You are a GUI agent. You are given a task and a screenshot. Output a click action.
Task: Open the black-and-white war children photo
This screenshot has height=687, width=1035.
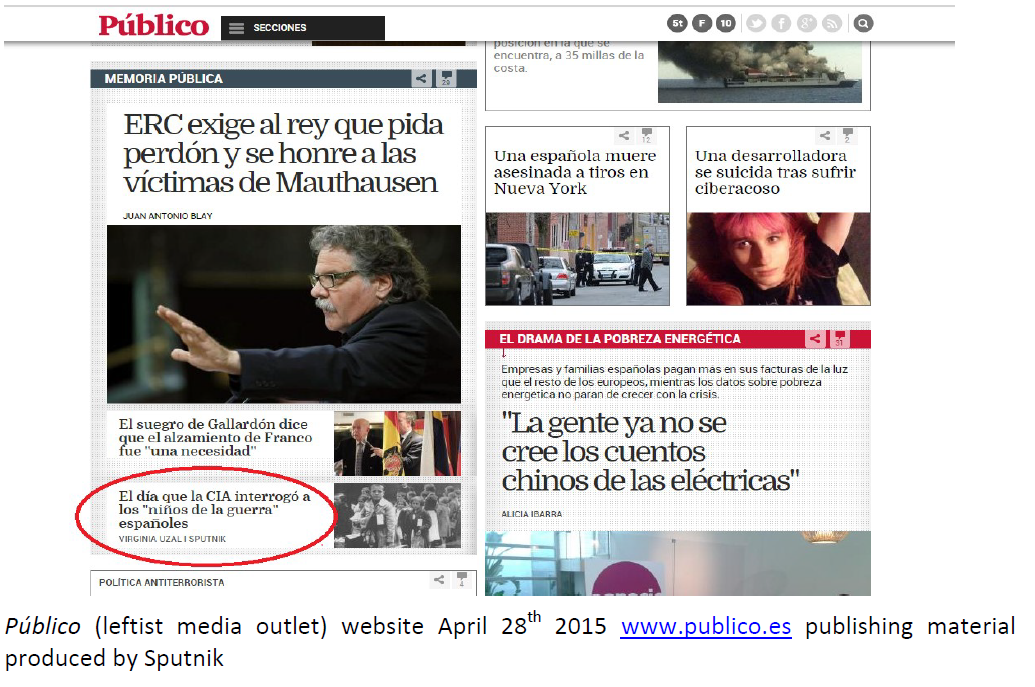pyautogui.click(x=397, y=515)
